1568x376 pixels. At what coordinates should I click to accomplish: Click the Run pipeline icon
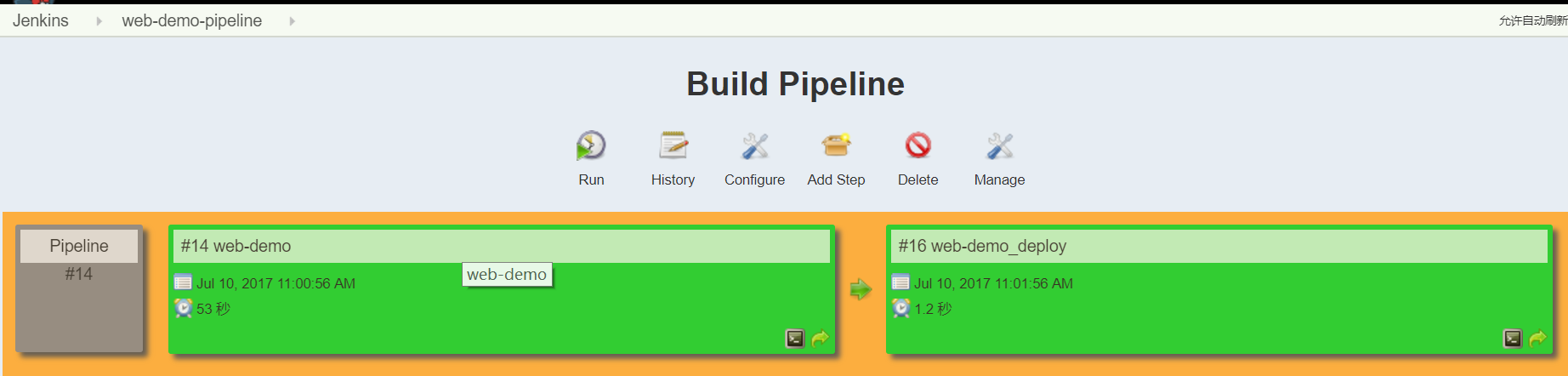(x=591, y=146)
